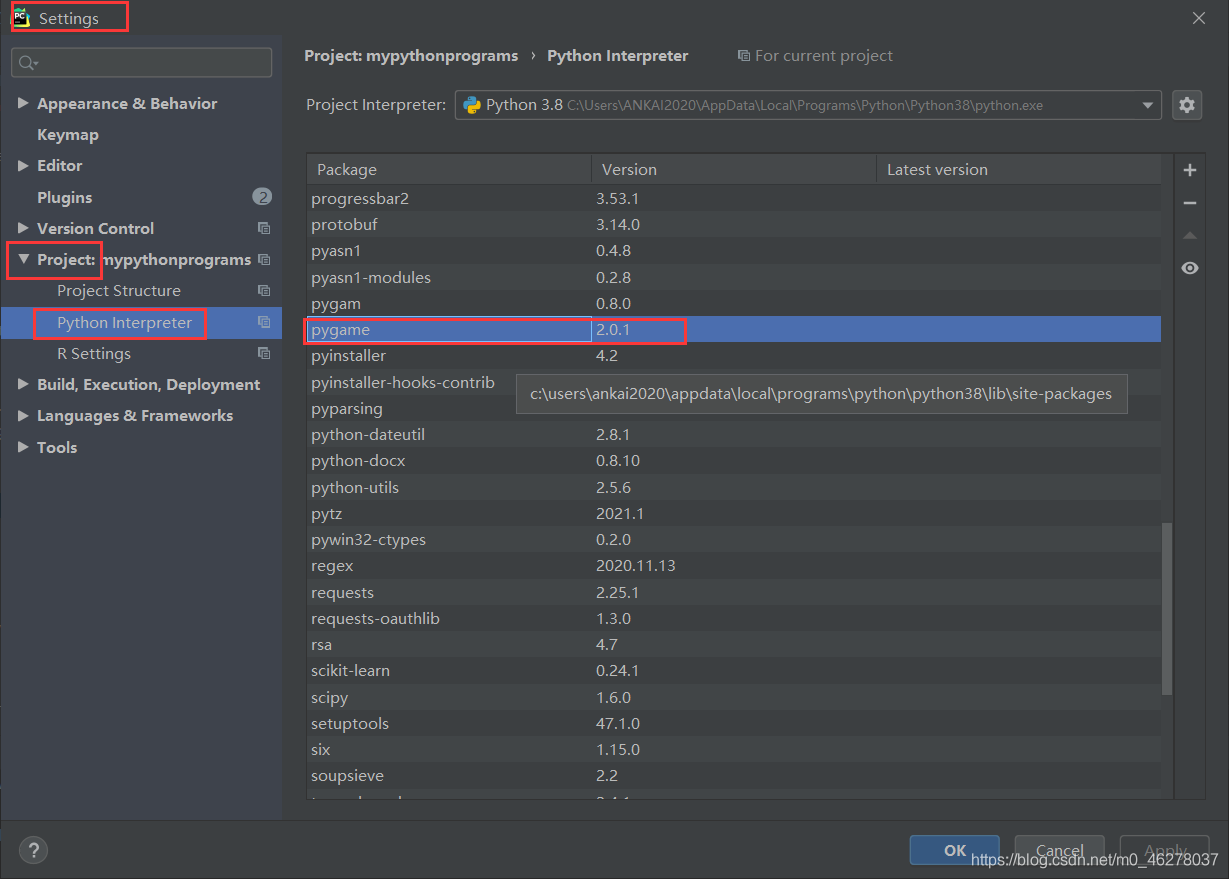Click project-level icon next to Project Structure
This screenshot has width=1229, height=879.
click(264, 291)
